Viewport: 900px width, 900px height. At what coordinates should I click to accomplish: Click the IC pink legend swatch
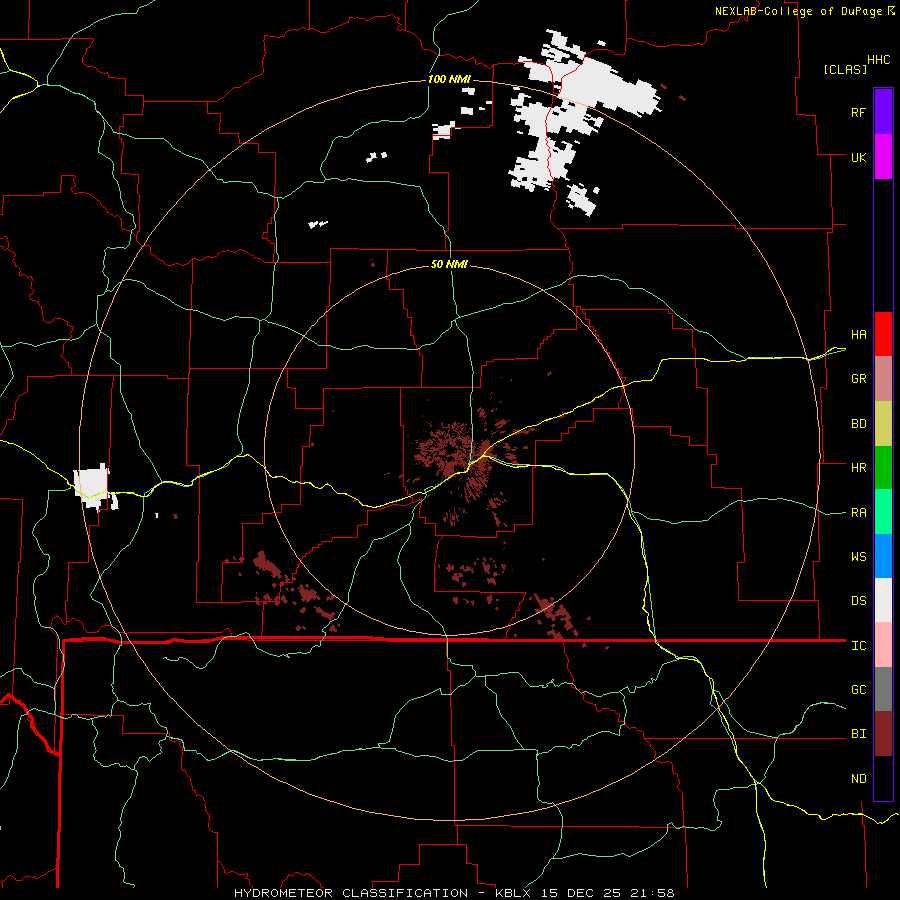[883, 645]
